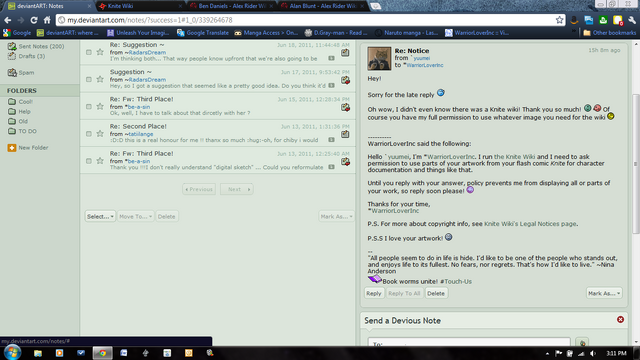Viewport: 640px width, 360px height.
Task: Open the Help folder
Action: (24, 111)
